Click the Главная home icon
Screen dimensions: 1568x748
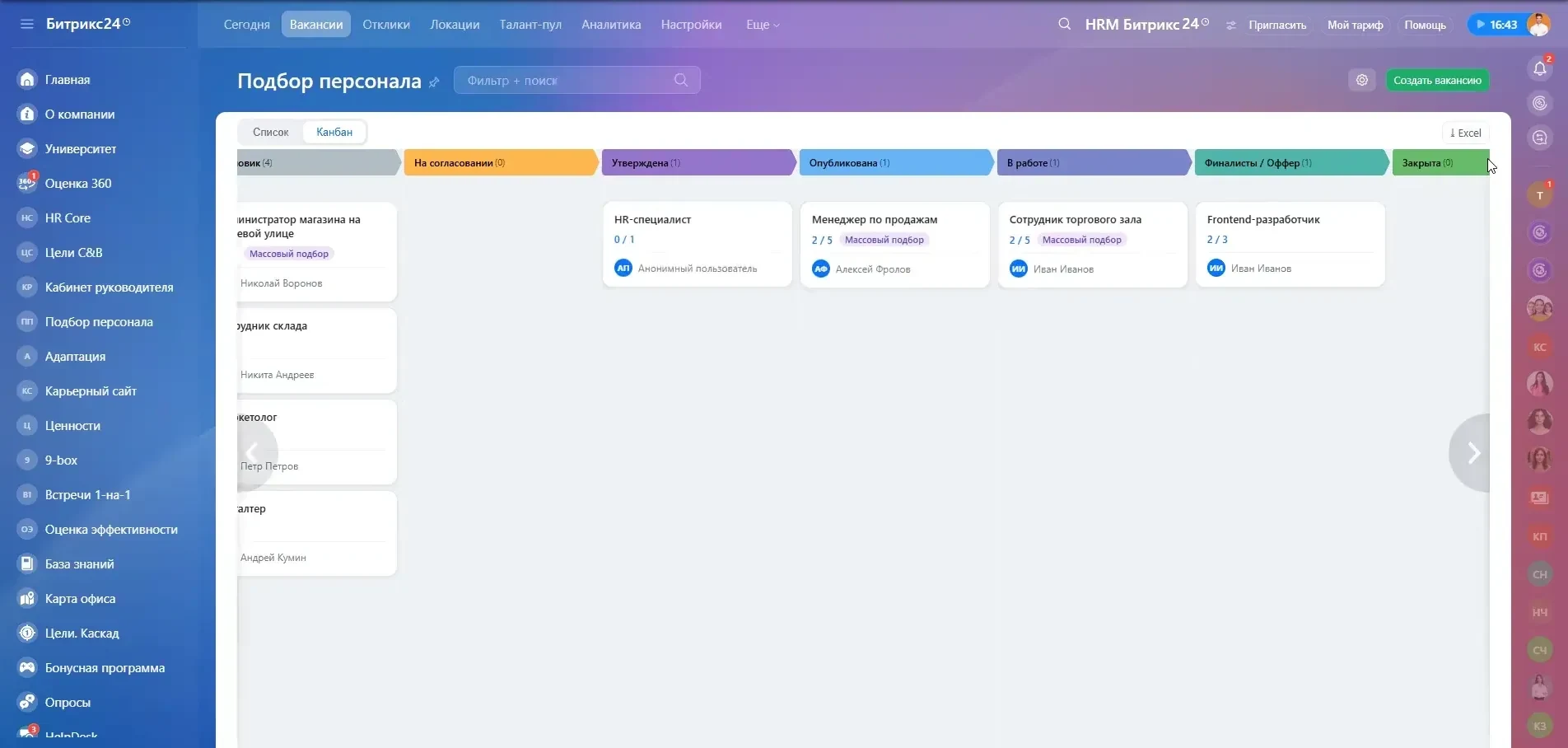point(27,79)
